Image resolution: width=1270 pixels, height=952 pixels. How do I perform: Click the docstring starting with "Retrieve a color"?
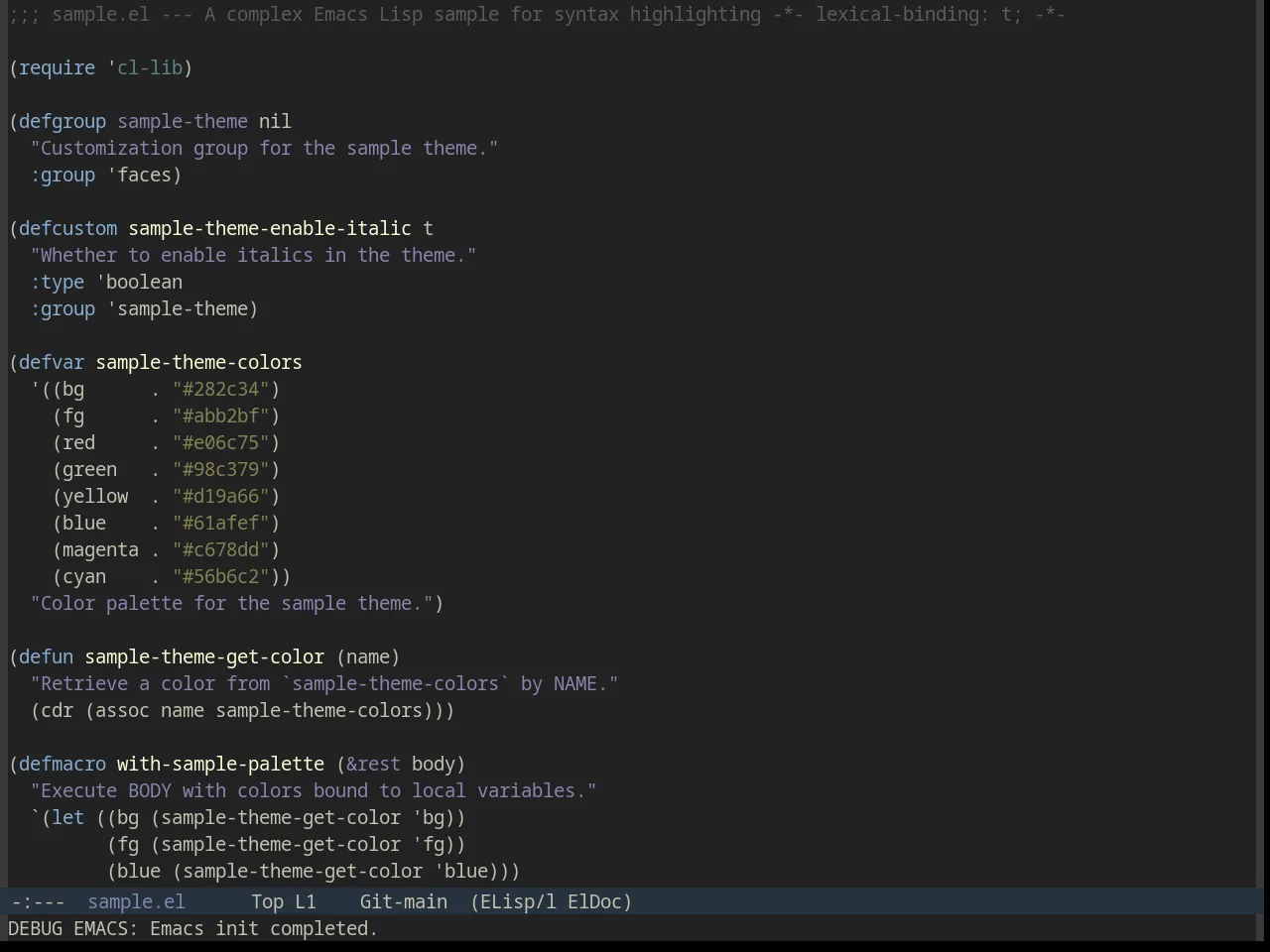(x=324, y=683)
